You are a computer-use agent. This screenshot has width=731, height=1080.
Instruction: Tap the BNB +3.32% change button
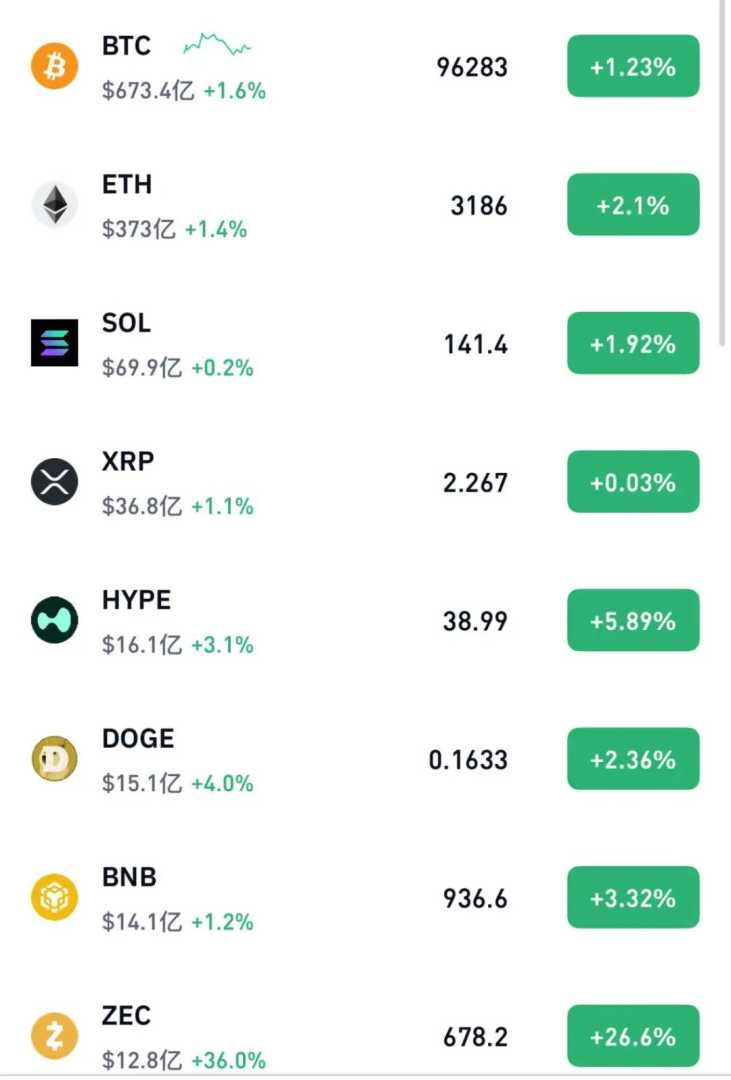coord(633,898)
